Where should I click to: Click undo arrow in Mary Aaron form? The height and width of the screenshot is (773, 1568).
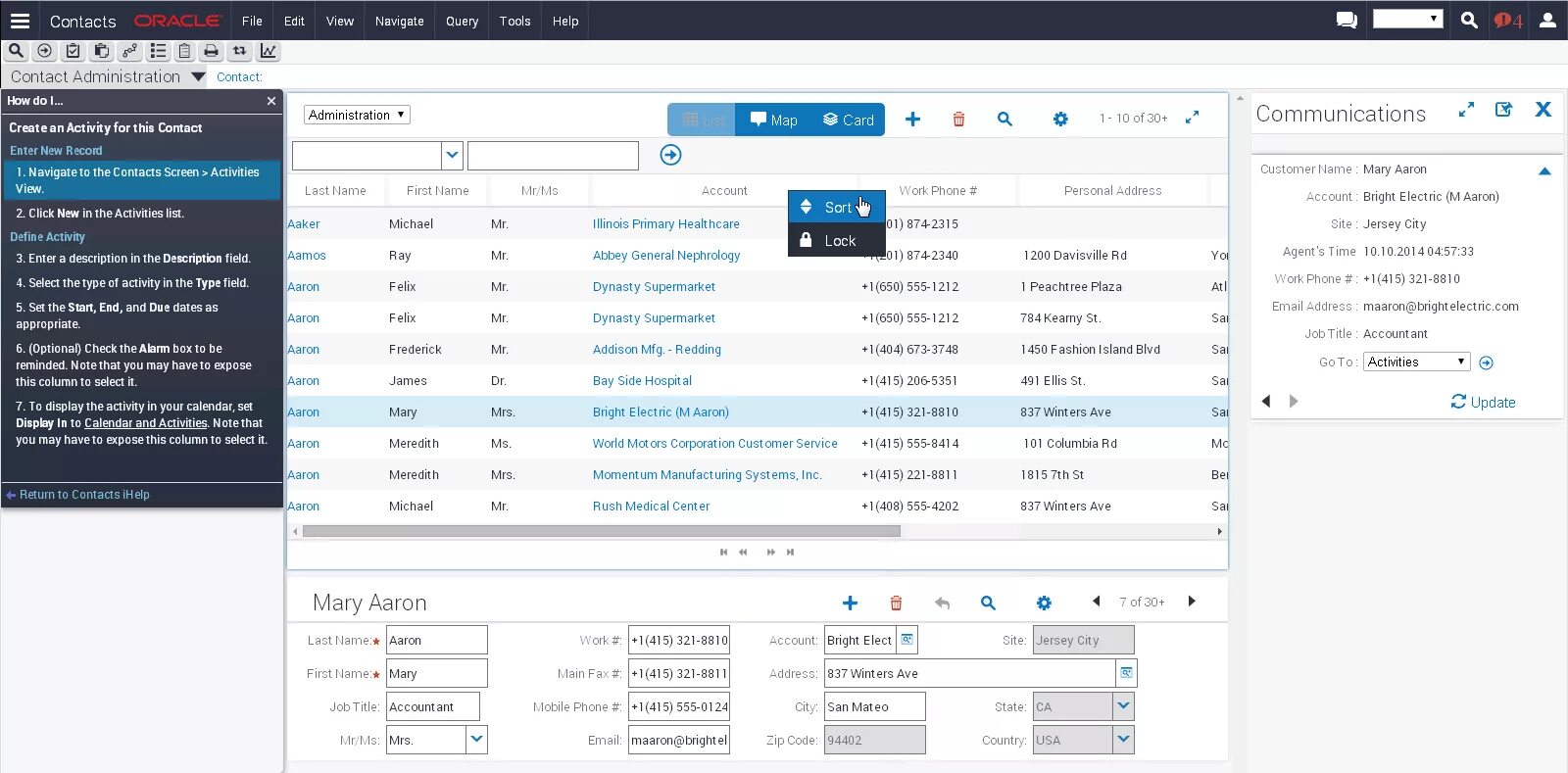point(942,603)
